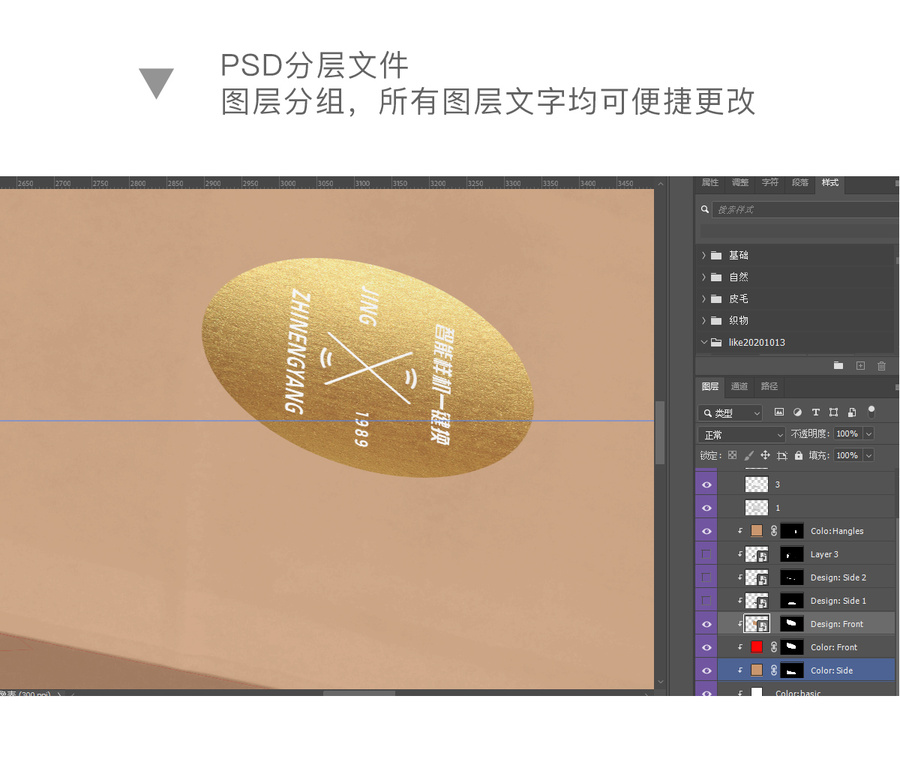This screenshot has height=771, width=900.
Task: Show the Layer 3 layer
Action: [707, 554]
